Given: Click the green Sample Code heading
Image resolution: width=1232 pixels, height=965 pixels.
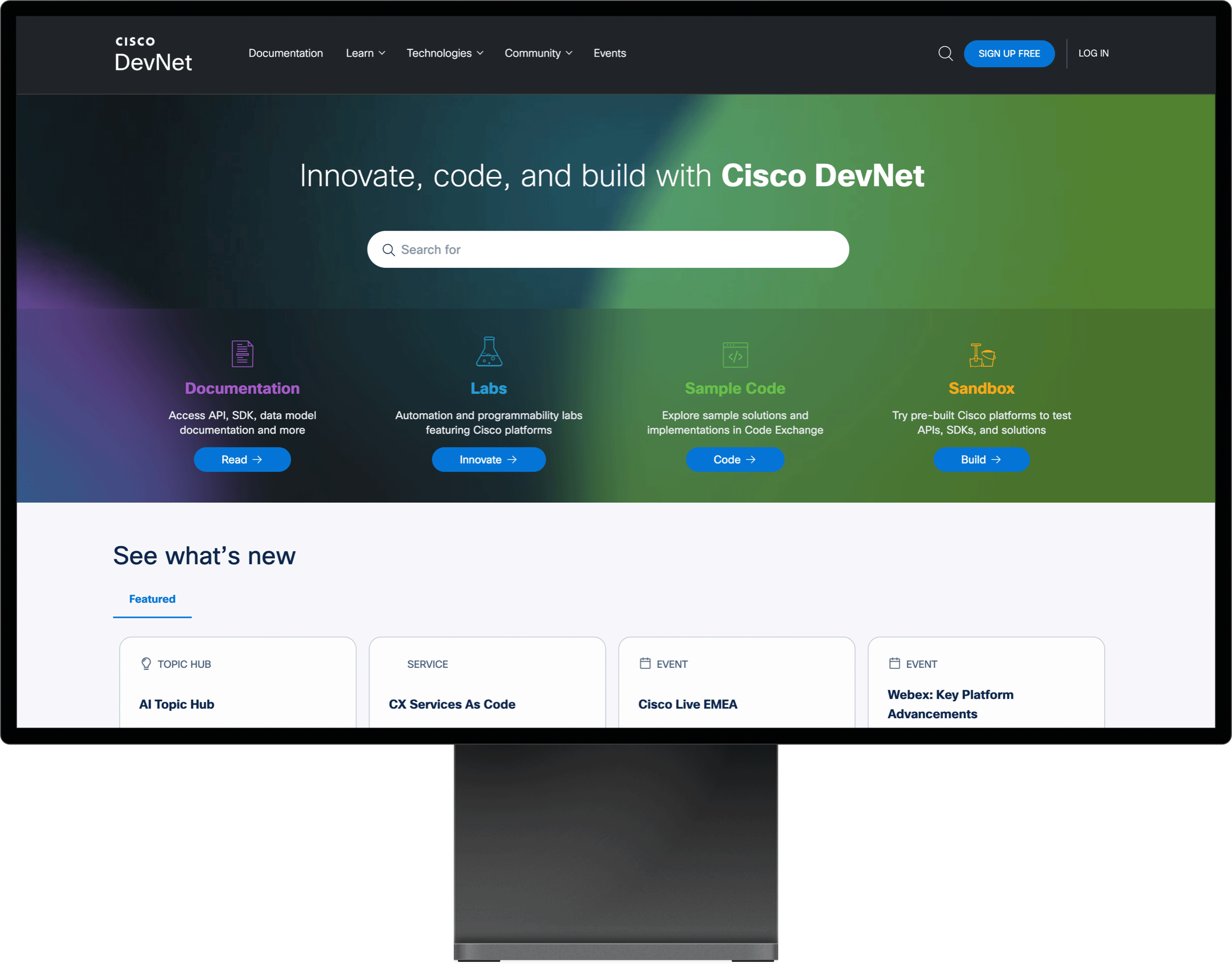Looking at the screenshot, I should 735,388.
